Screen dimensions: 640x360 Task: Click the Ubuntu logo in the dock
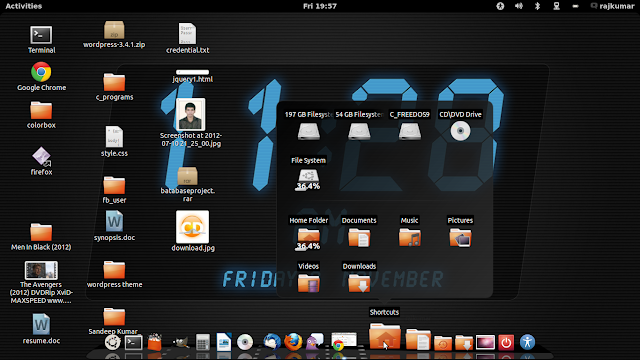point(113,342)
